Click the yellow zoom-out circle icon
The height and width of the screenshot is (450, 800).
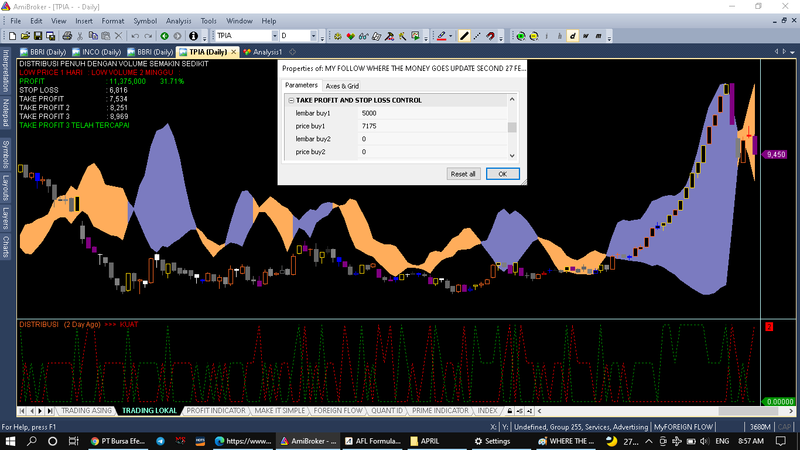534,36
